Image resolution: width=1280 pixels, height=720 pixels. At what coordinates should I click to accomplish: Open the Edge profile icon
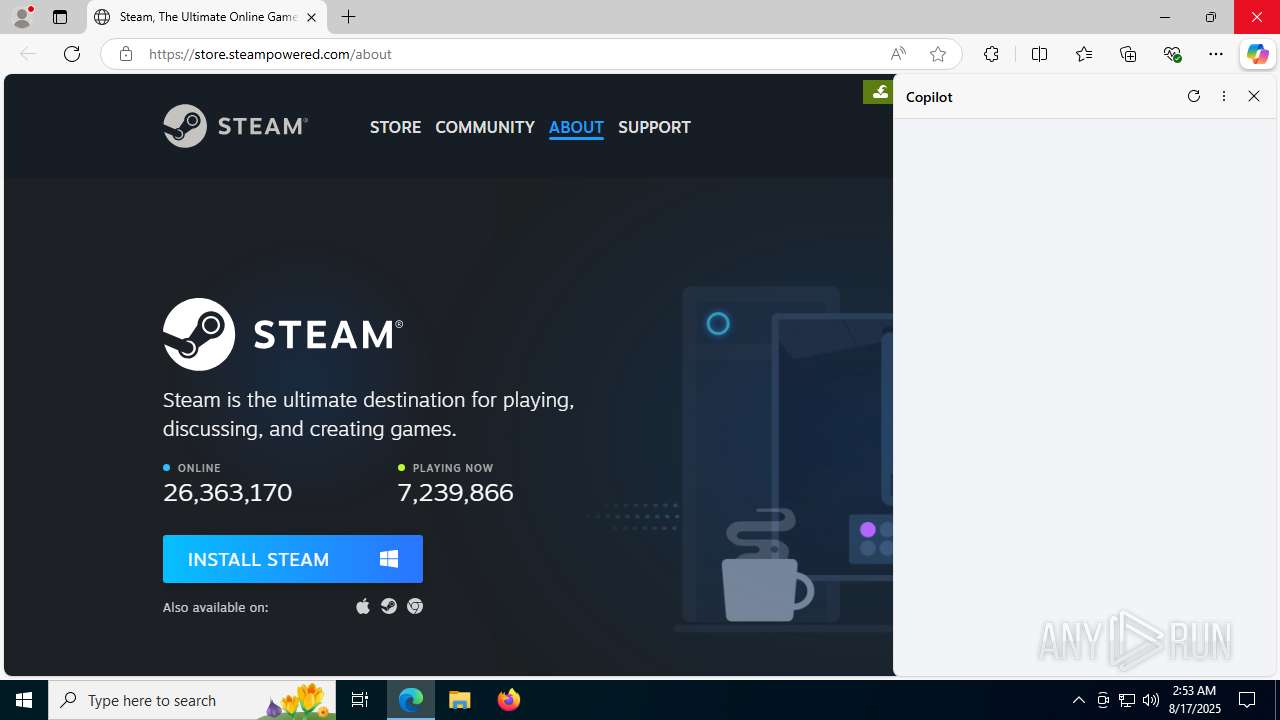pyautogui.click(x=22, y=17)
